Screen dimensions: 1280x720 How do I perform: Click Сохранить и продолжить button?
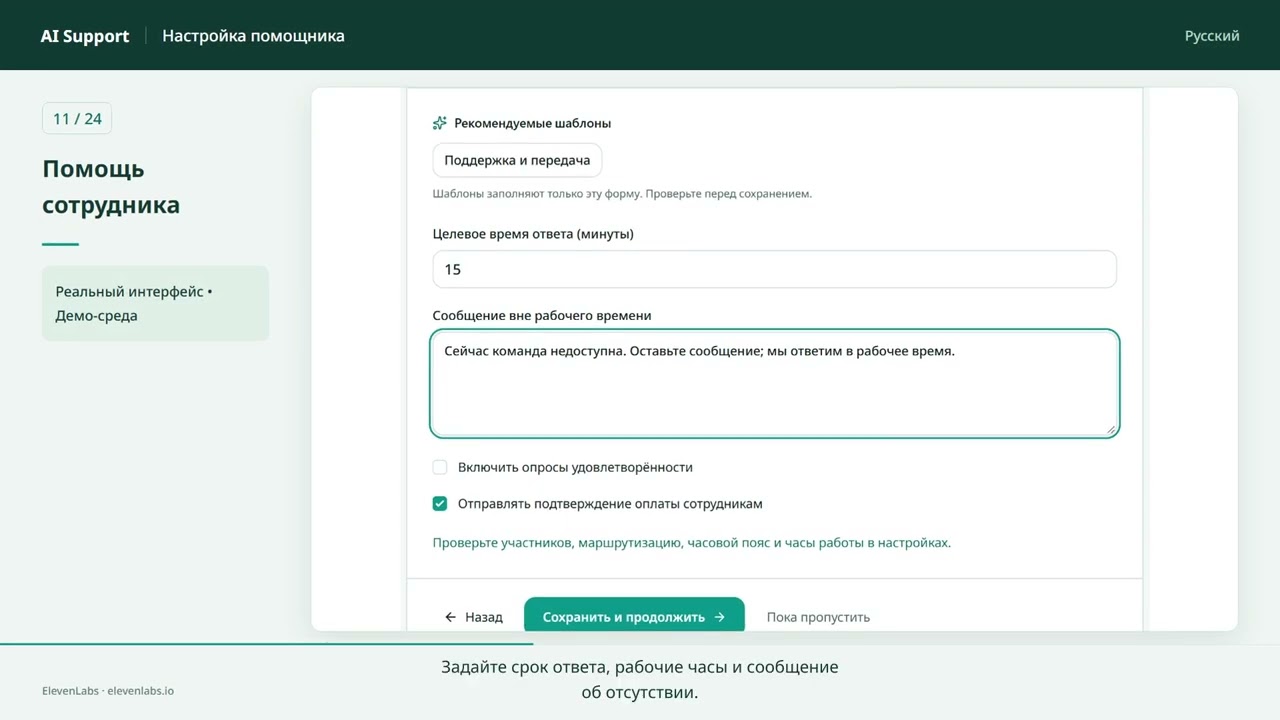pyautogui.click(x=634, y=616)
